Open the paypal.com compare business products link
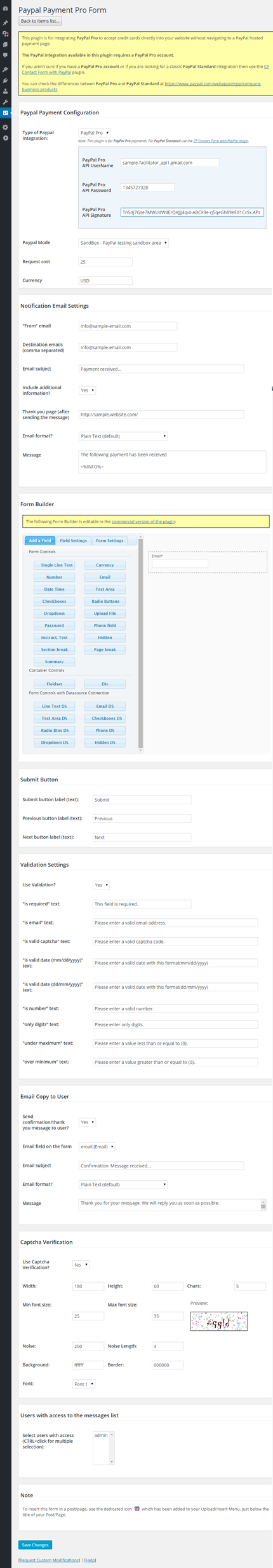The width and height of the screenshot is (273, 1568). coord(212,83)
